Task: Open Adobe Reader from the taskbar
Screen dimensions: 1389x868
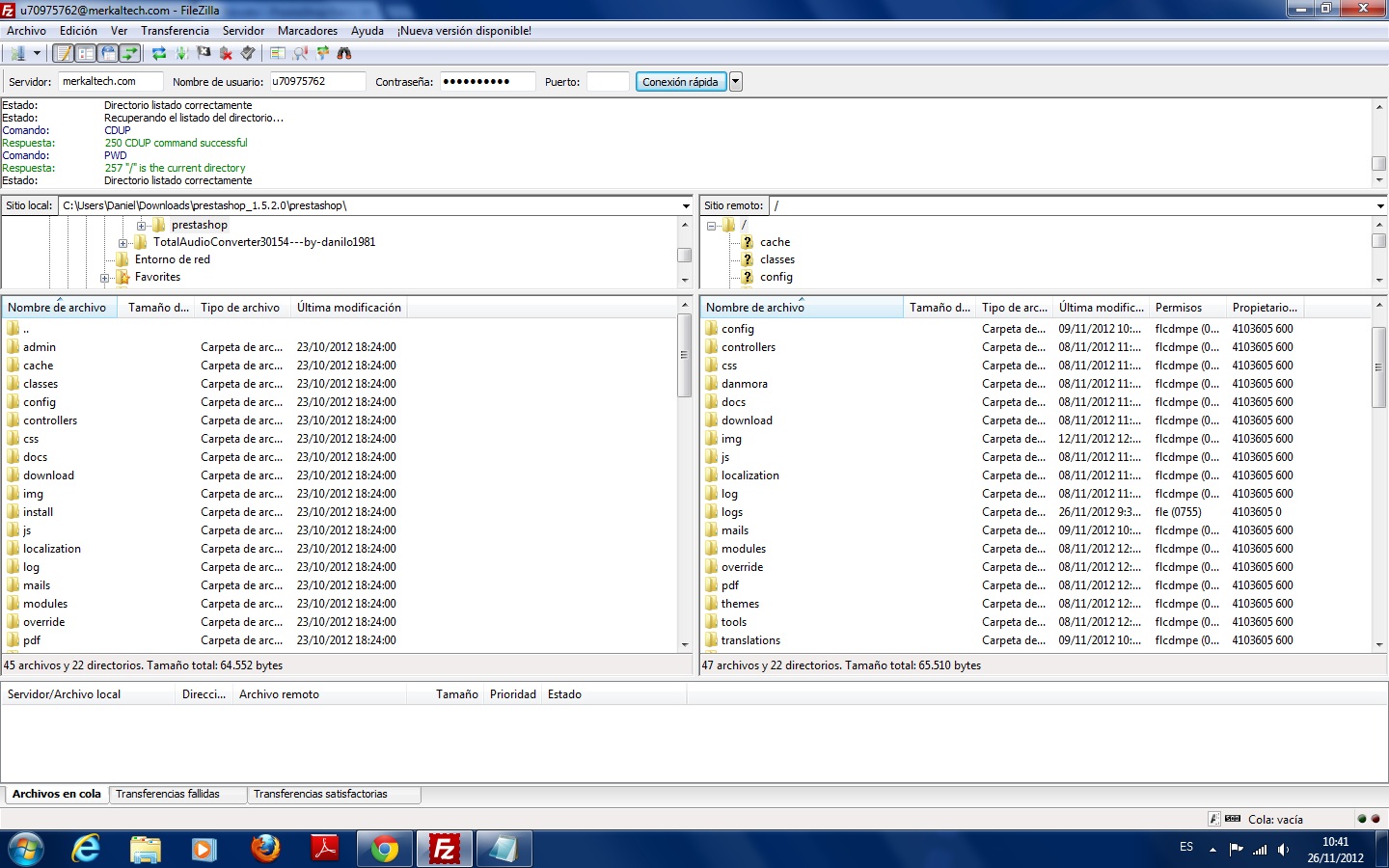Action: click(x=325, y=849)
